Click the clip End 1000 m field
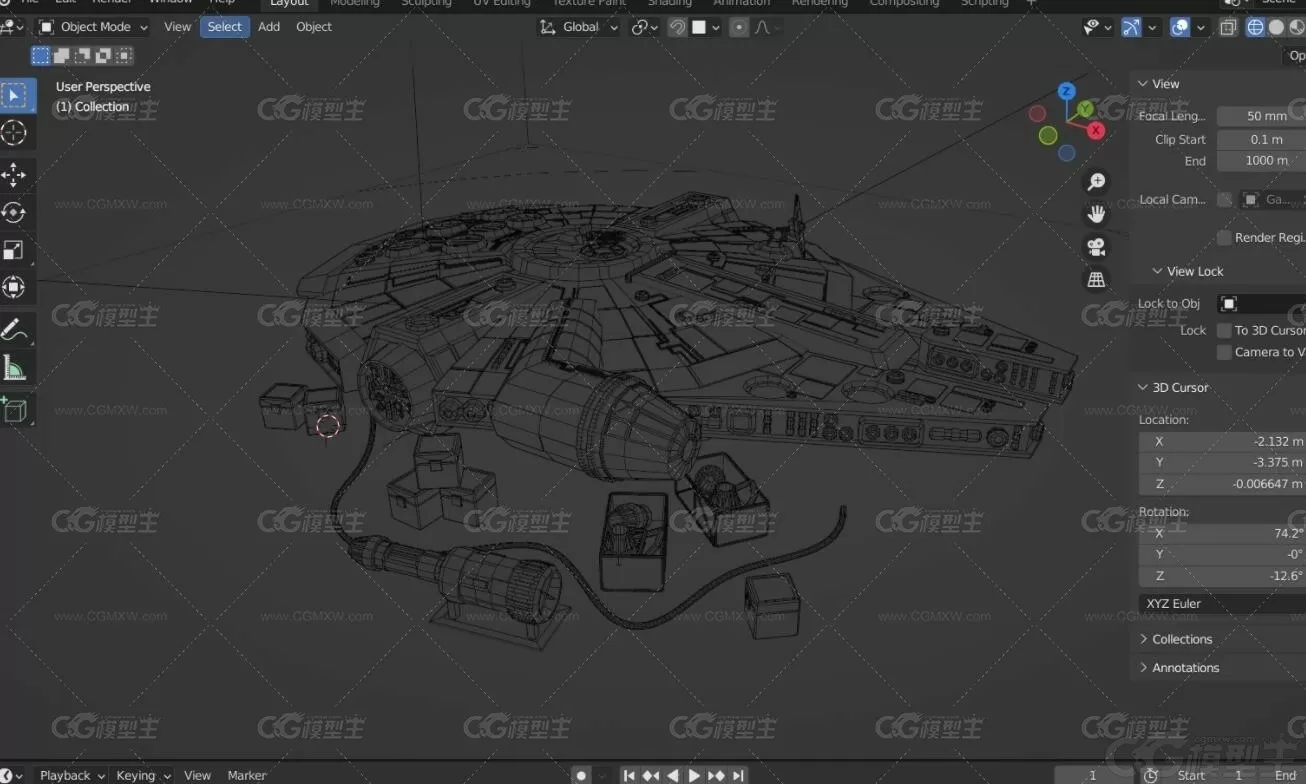 point(1261,161)
